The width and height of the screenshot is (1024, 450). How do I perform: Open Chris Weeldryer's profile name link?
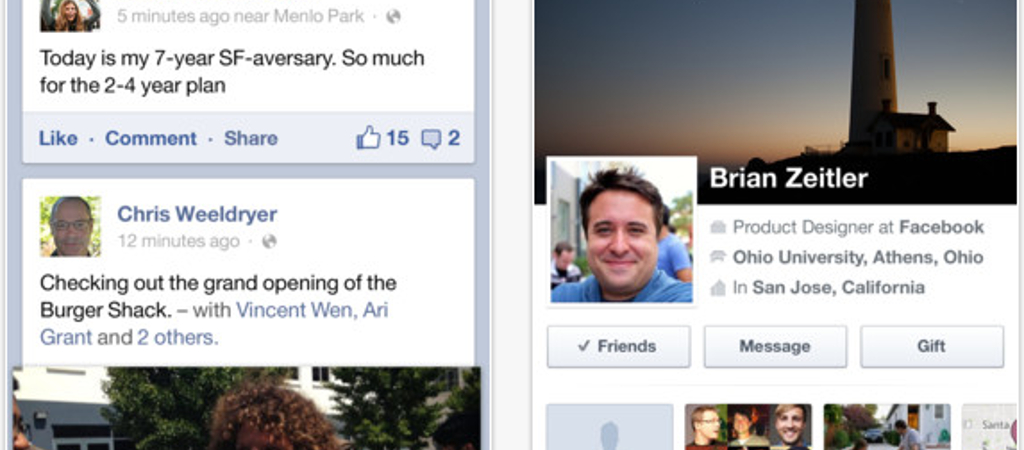pos(197,214)
